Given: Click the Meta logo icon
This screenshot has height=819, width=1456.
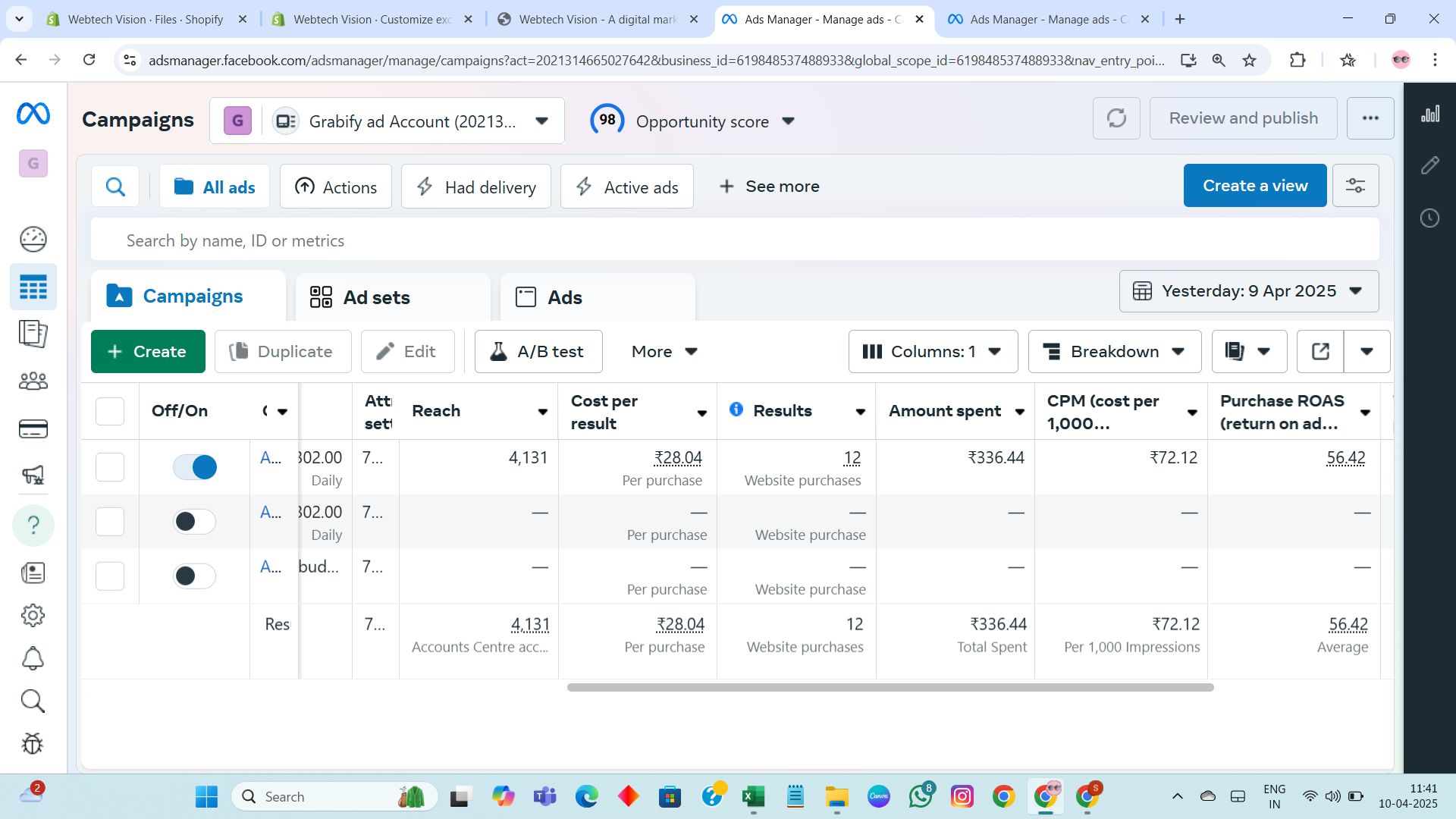Looking at the screenshot, I should pos(33,114).
